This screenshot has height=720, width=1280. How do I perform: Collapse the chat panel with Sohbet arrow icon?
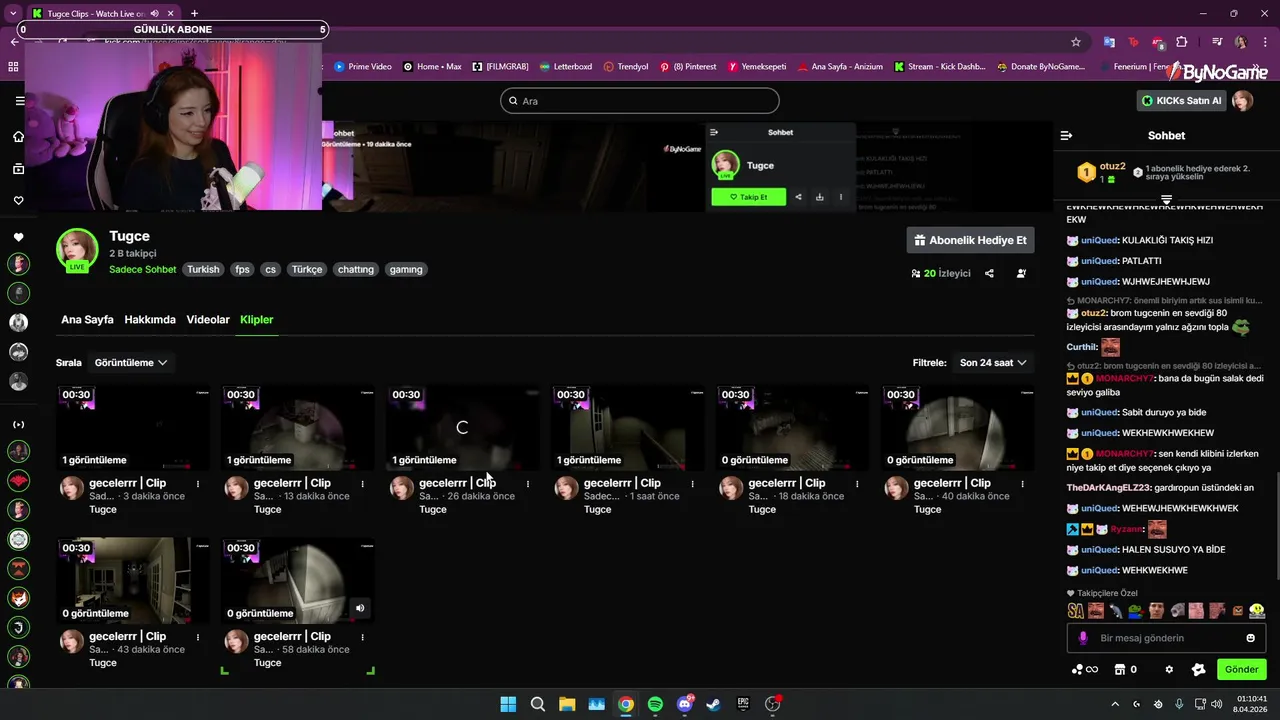click(x=1066, y=135)
